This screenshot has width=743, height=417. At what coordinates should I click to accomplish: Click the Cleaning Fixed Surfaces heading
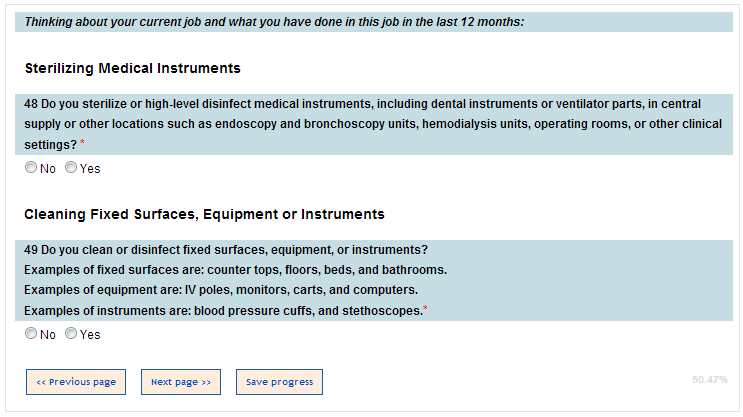pos(204,214)
